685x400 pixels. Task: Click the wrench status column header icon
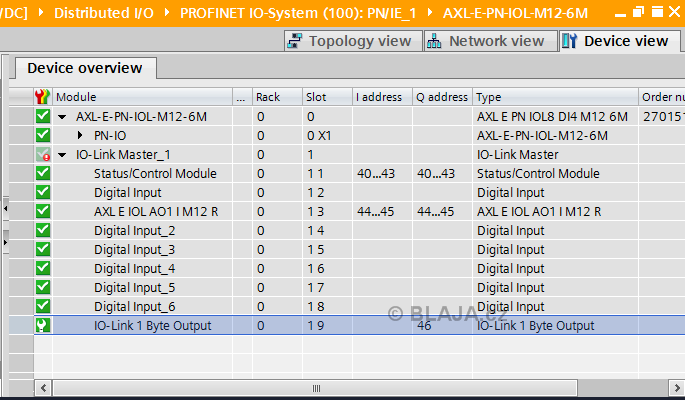(43, 97)
